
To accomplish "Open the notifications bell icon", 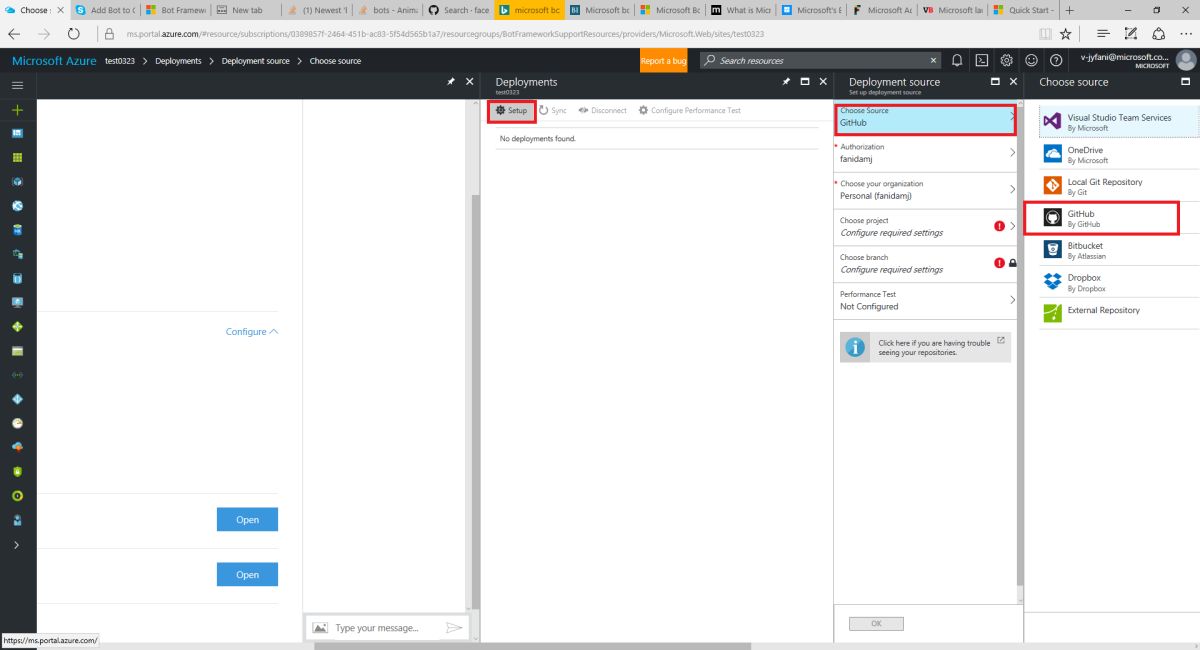I will [x=957, y=60].
